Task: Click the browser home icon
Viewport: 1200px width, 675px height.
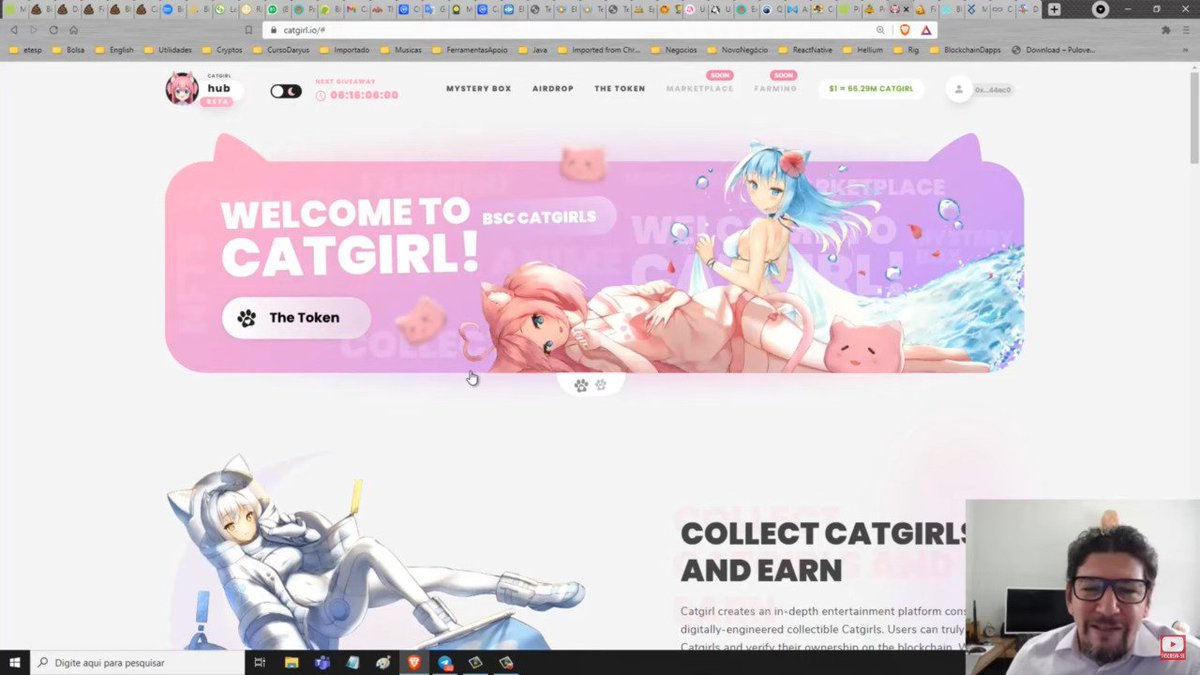Action: [73, 30]
